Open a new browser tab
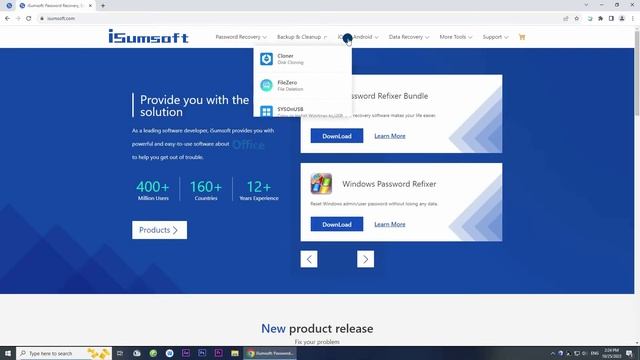This screenshot has width=640, height=360. (103, 6)
